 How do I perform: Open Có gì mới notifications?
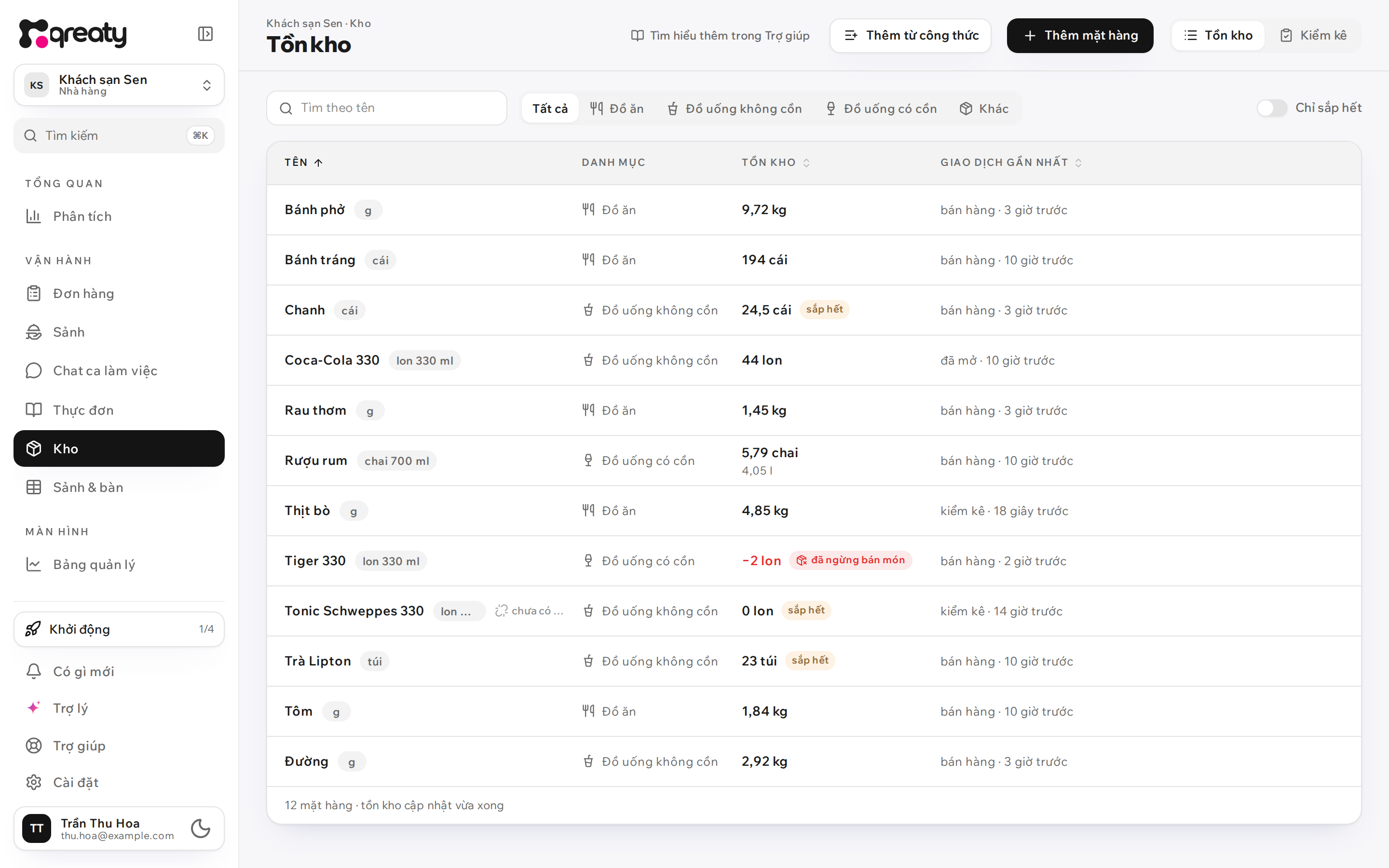tap(119, 671)
